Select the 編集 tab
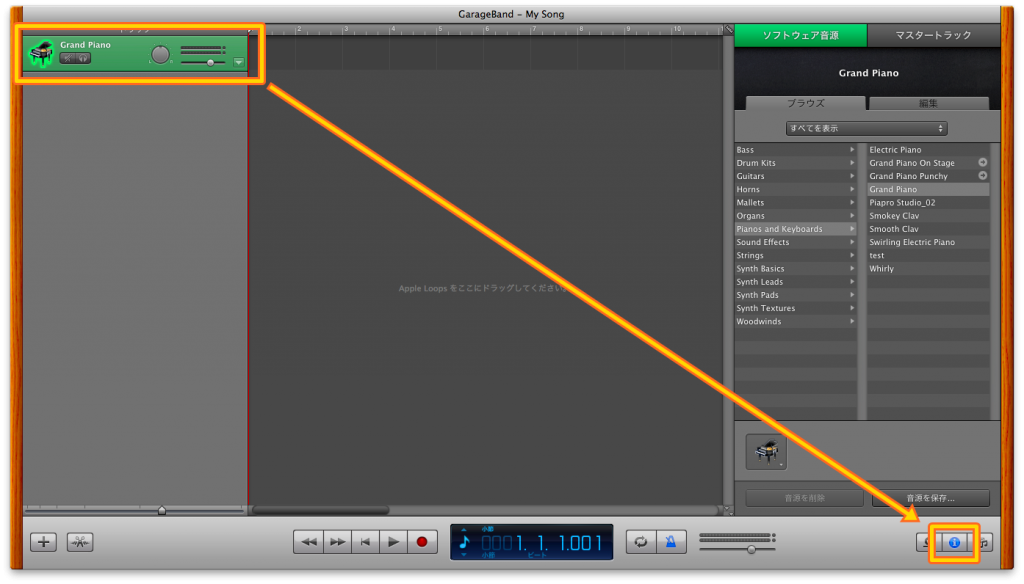This screenshot has width=1024, height=584. [x=928, y=103]
